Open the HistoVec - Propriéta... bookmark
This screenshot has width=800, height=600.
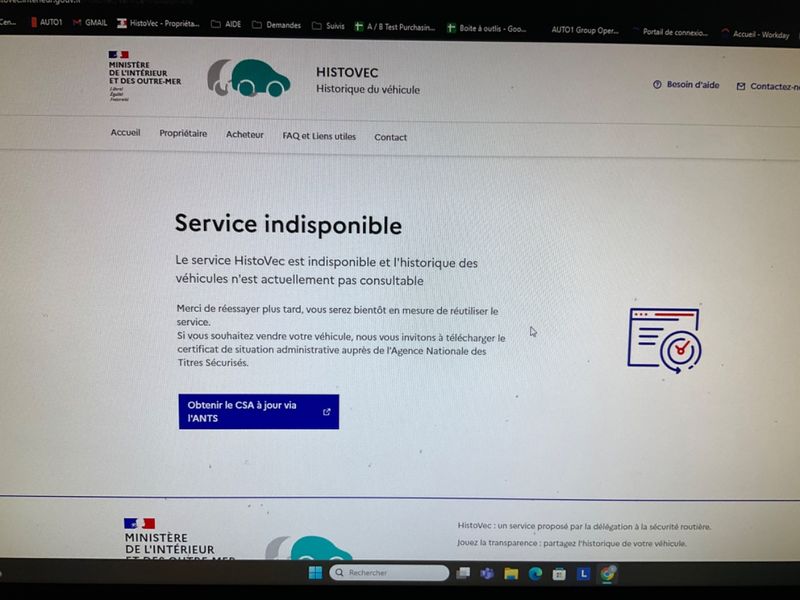[x=158, y=23]
